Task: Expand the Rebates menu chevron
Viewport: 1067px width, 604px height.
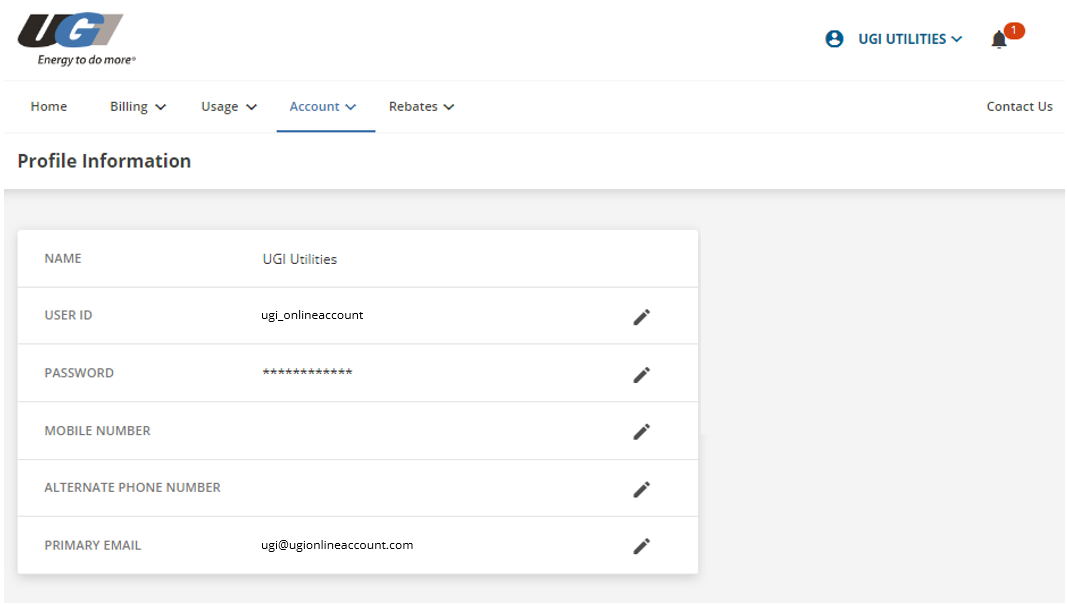Action: click(x=448, y=107)
